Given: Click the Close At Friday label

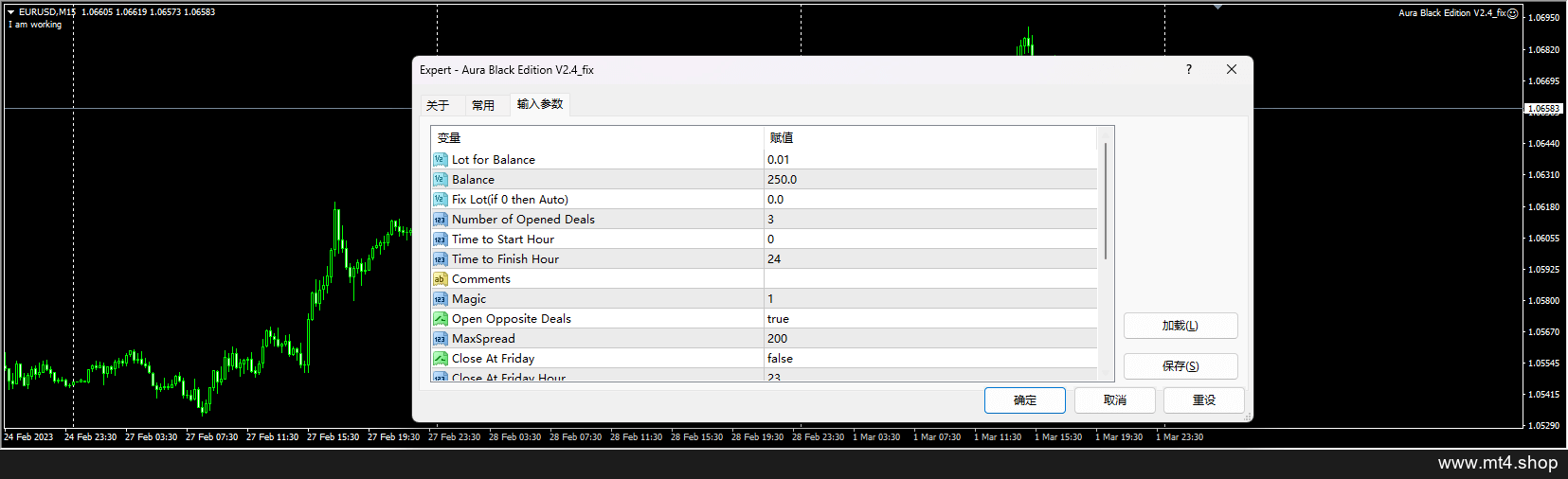Looking at the screenshot, I should [x=493, y=359].
